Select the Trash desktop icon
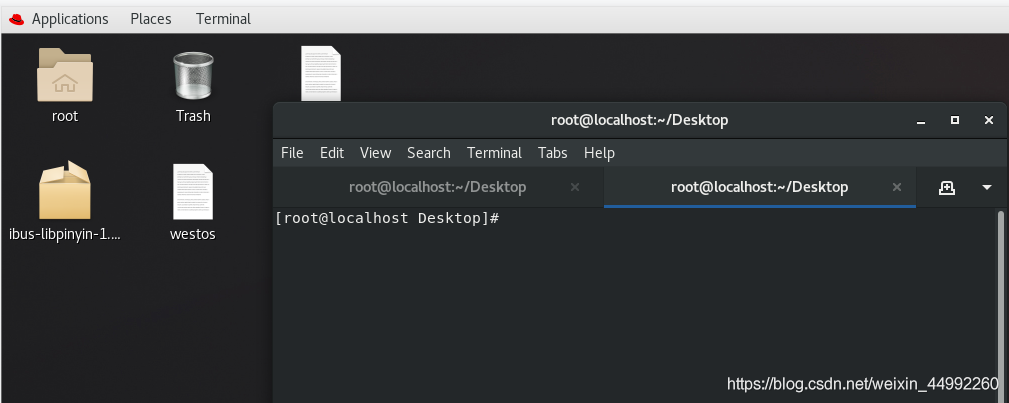Screen dimensions: 1009x403 click(x=193, y=75)
